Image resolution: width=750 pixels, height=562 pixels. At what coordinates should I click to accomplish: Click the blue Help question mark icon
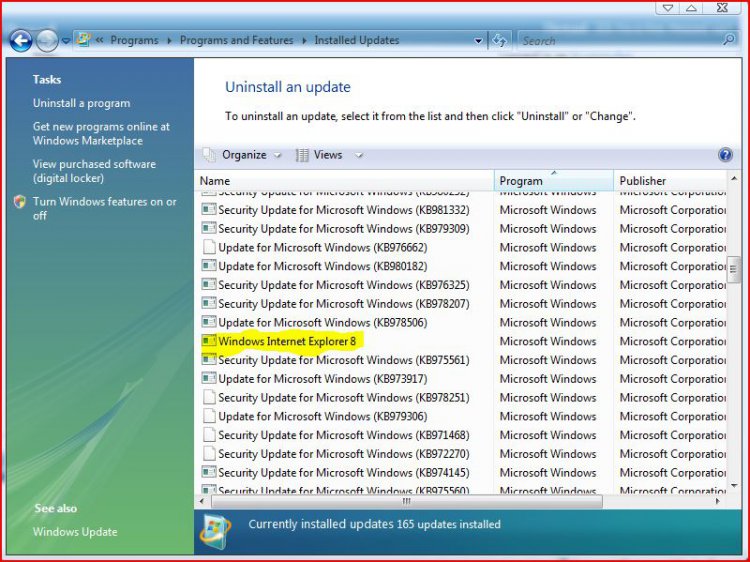click(x=725, y=155)
